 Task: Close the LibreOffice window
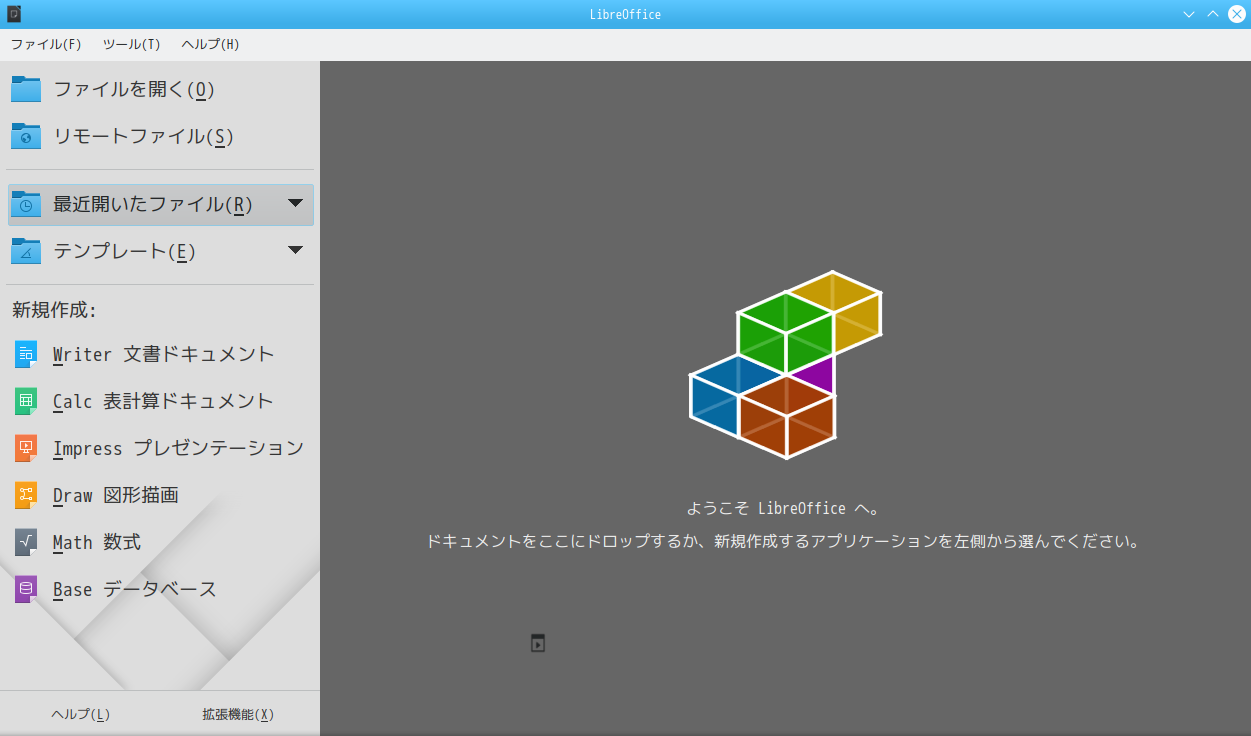(1237, 14)
